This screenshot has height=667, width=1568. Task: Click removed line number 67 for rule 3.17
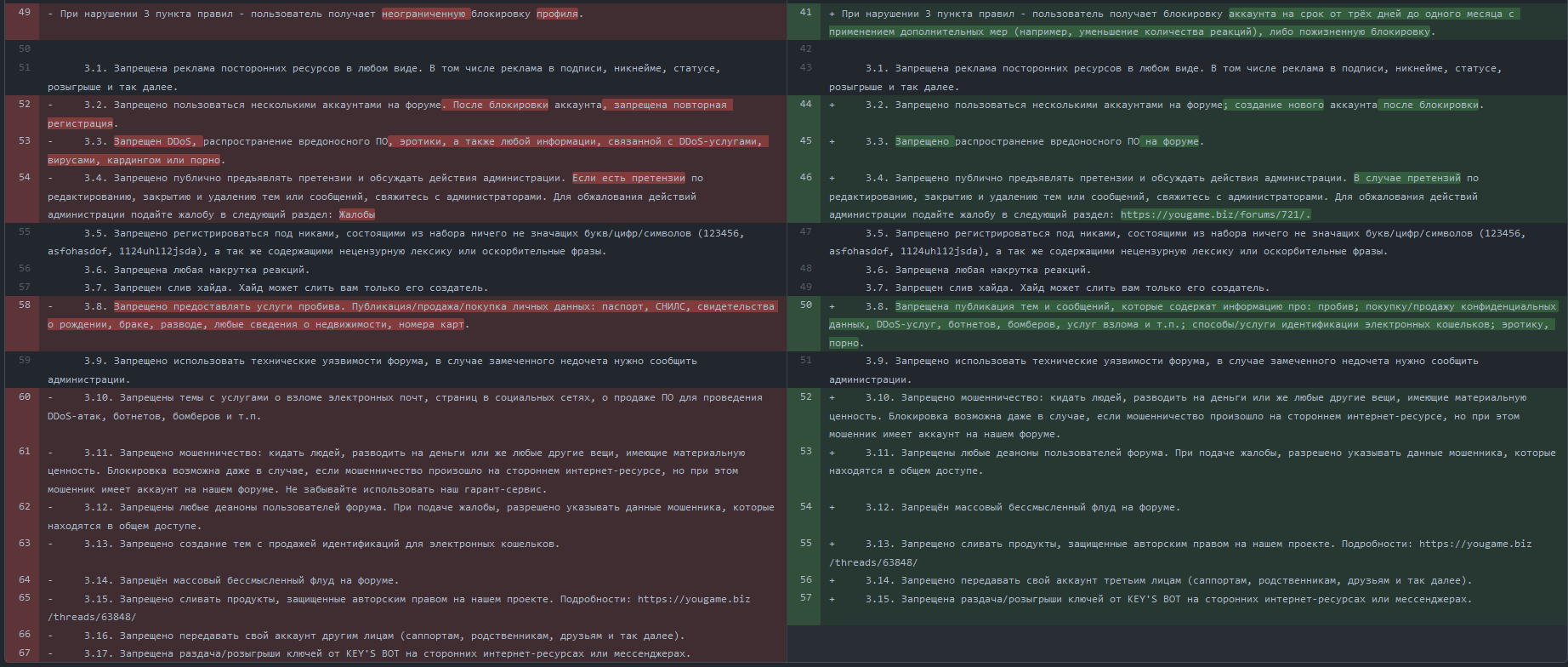[x=24, y=653]
